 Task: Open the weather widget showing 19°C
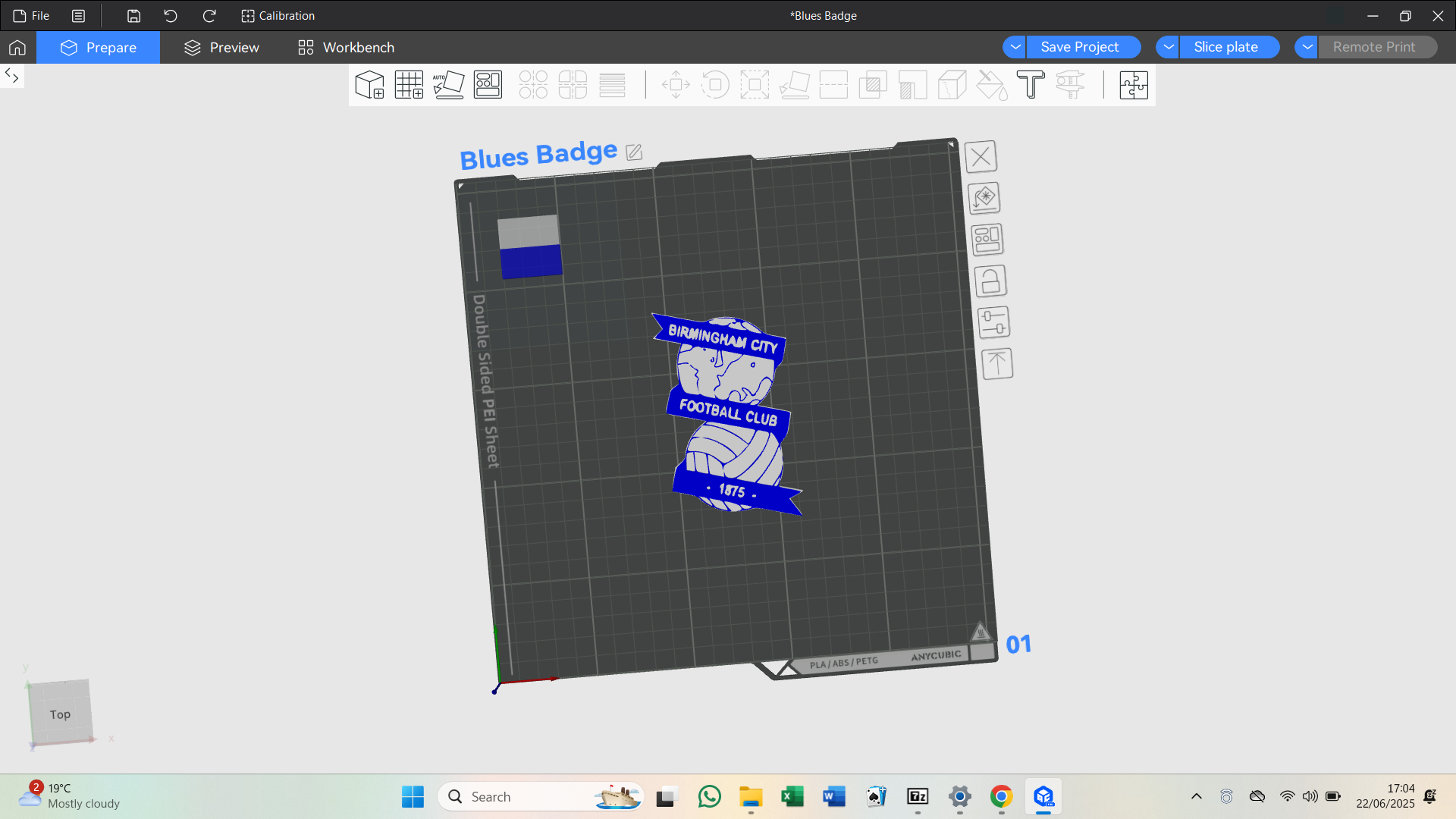point(70,796)
